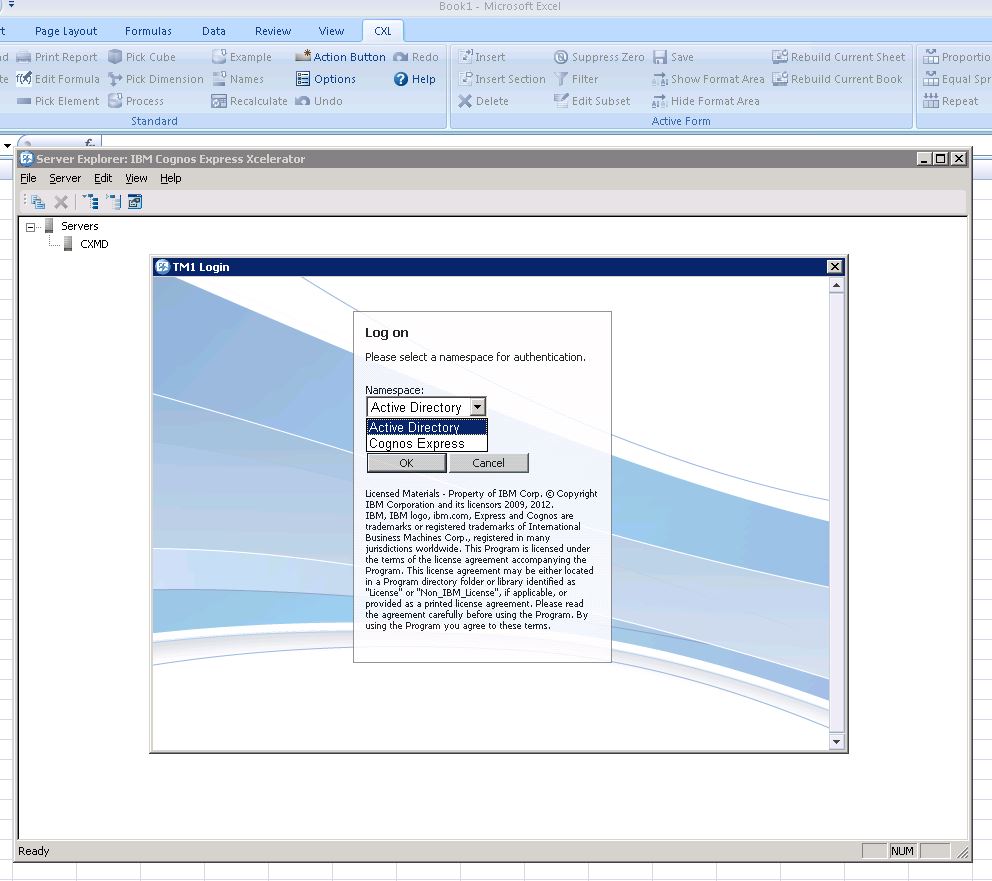
Task: Close the TM1 Login window
Action: point(835,267)
